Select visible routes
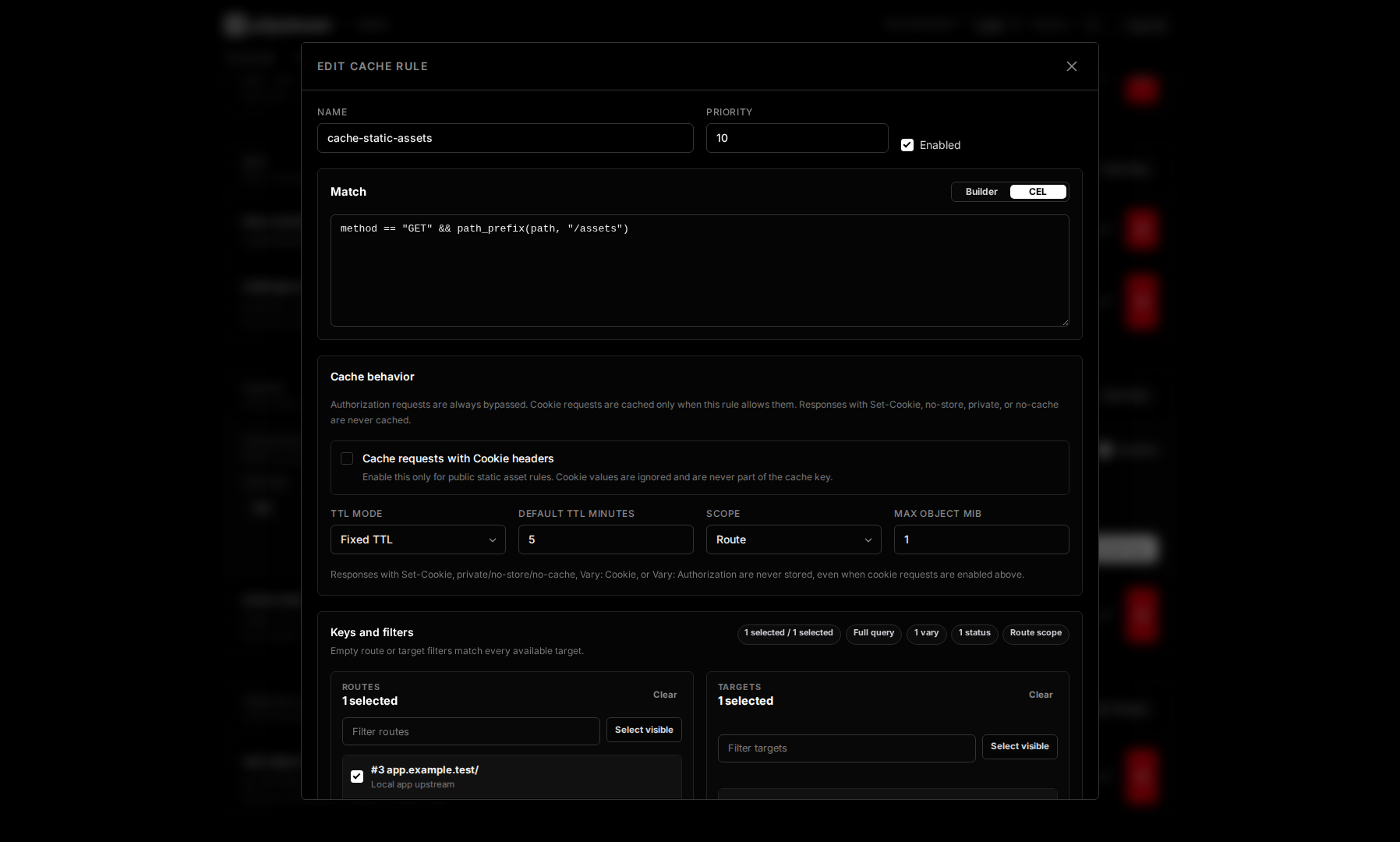The image size is (1400, 842). (644, 730)
